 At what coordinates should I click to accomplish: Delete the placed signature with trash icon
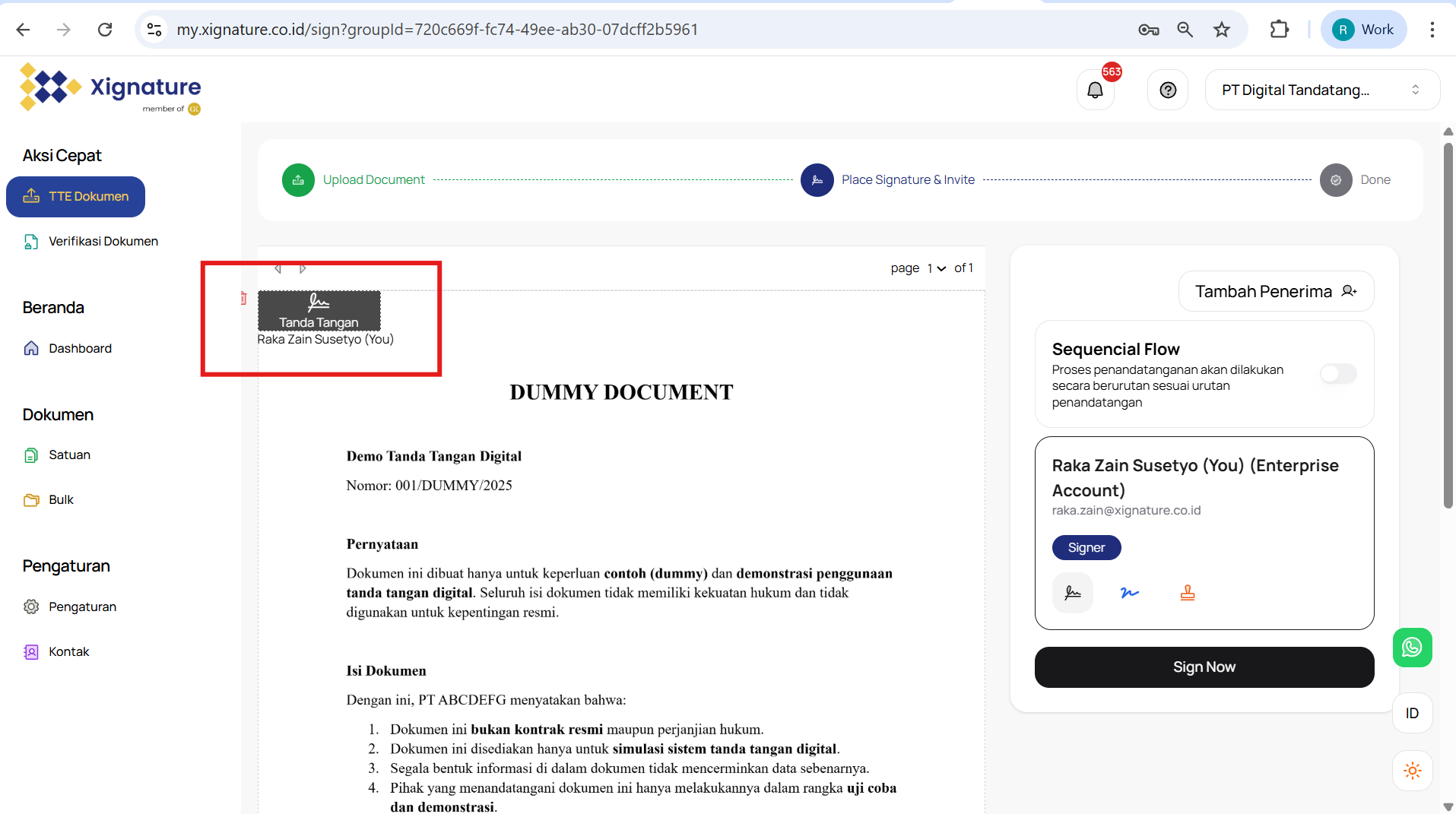coord(243,299)
